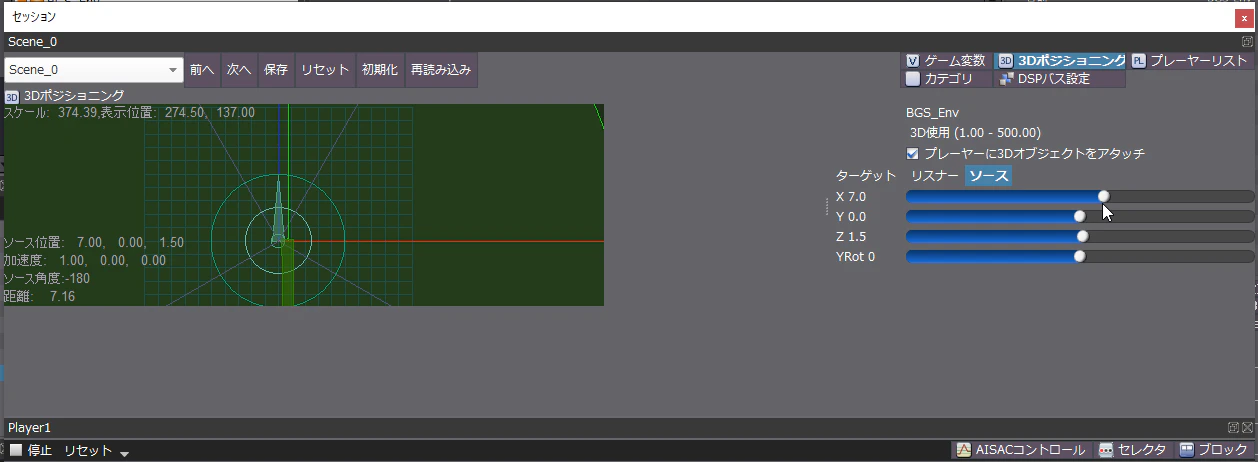Image resolution: width=1258 pixels, height=462 pixels.
Task: Click the Y 0.0 slider handle
Action: point(1079,216)
